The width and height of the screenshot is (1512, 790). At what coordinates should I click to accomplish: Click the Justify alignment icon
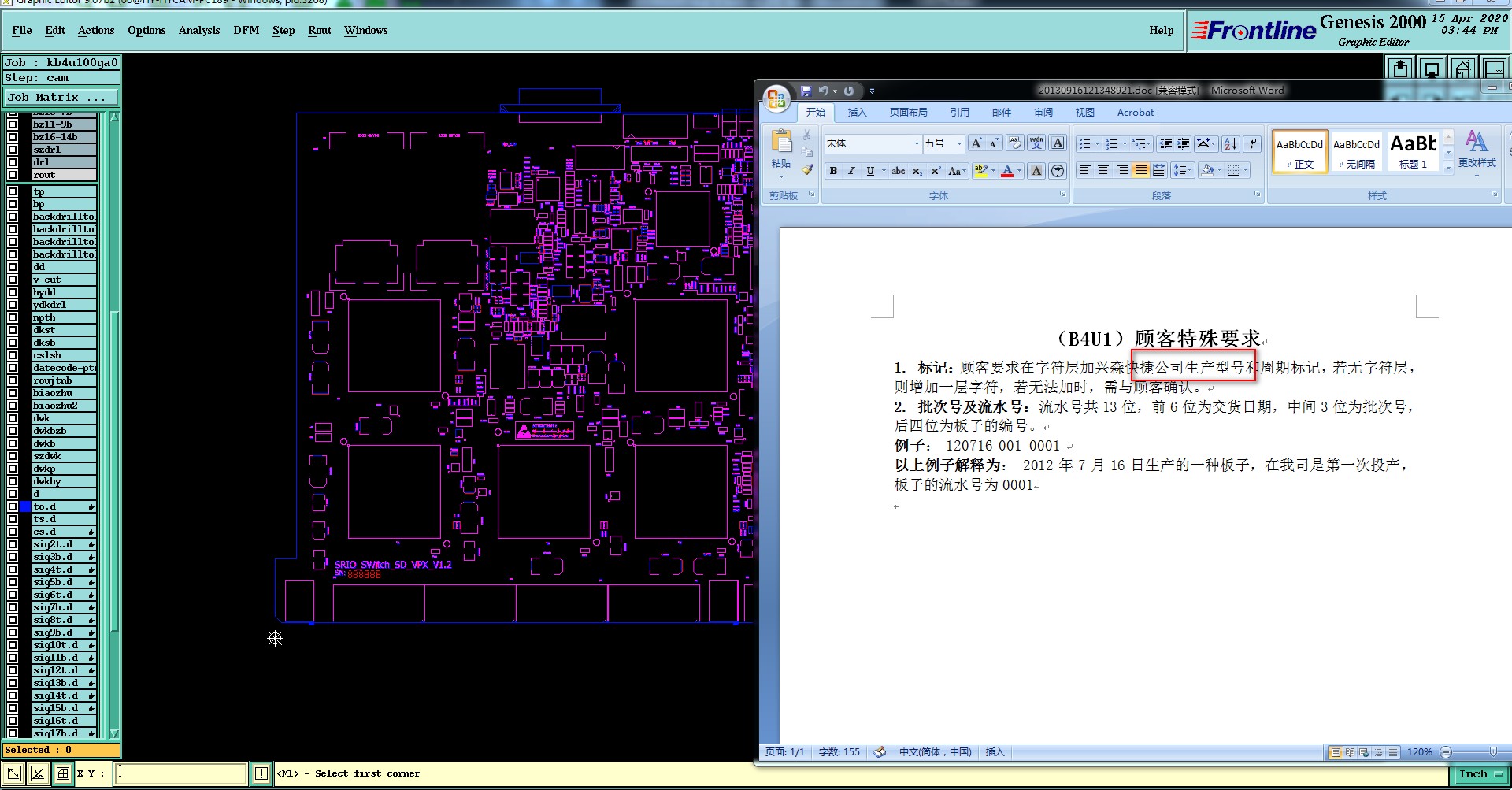1140,171
